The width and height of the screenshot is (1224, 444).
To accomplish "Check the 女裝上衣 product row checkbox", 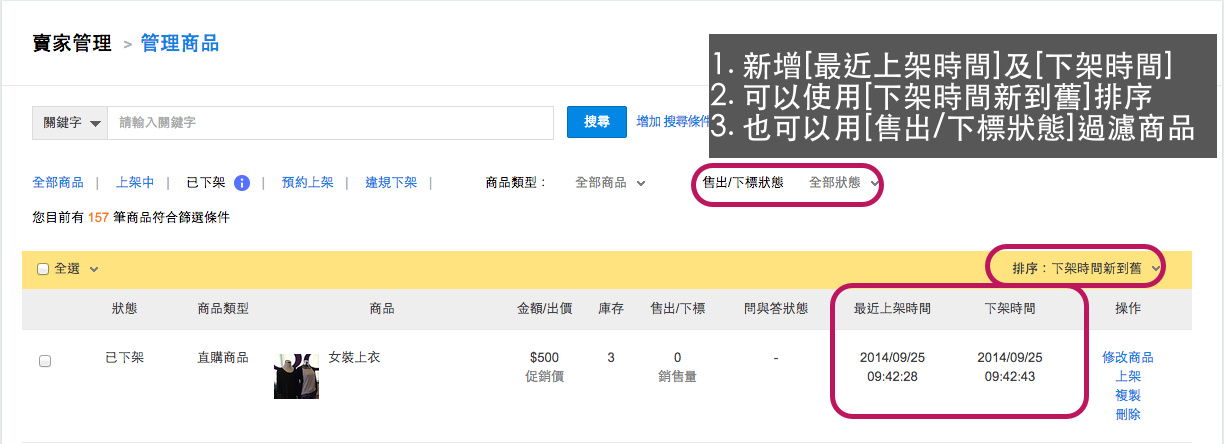I will 45,361.
